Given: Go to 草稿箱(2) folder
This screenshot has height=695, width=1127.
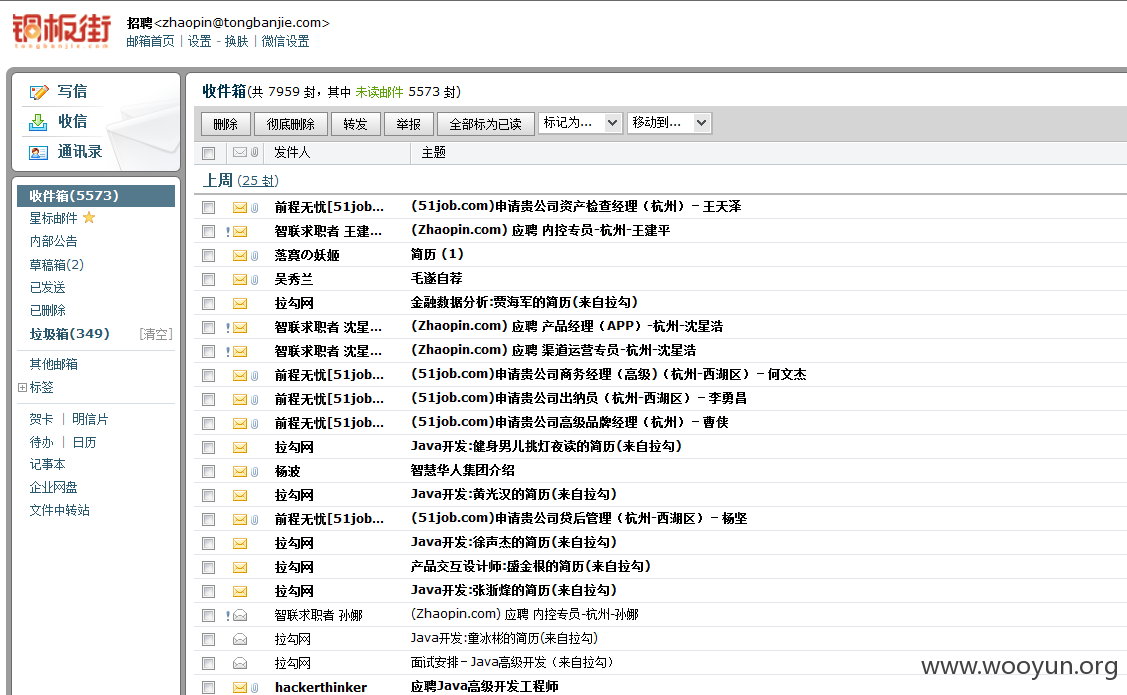Looking at the screenshot, I should [x=57, y=264].
